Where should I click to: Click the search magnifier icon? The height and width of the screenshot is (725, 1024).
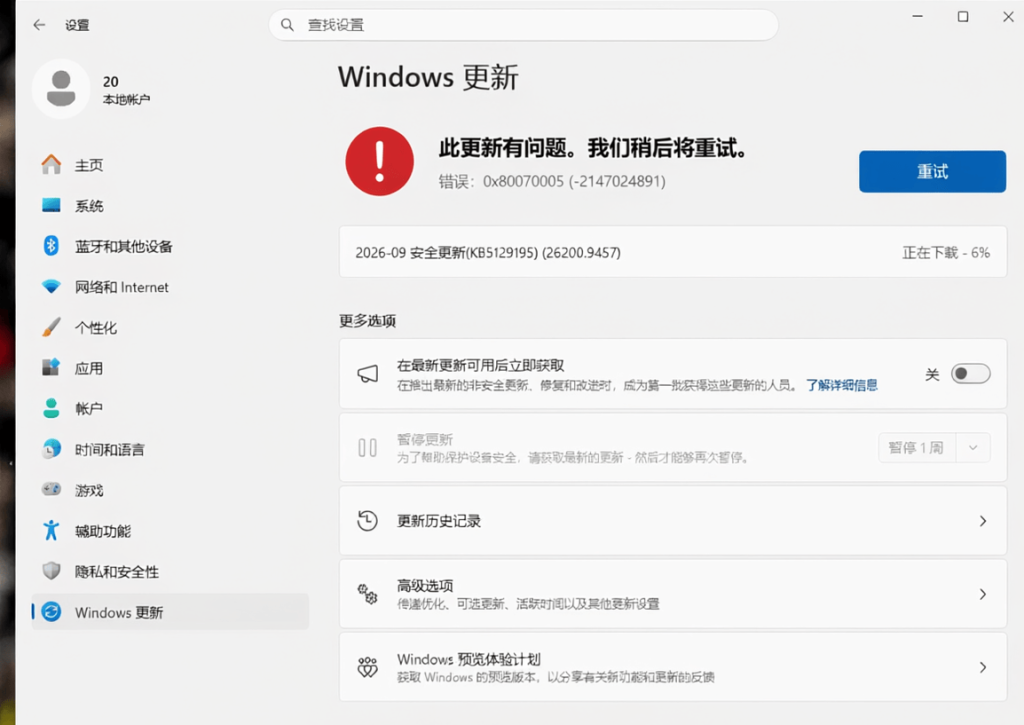pyautogui.click(x=287, y=25)
